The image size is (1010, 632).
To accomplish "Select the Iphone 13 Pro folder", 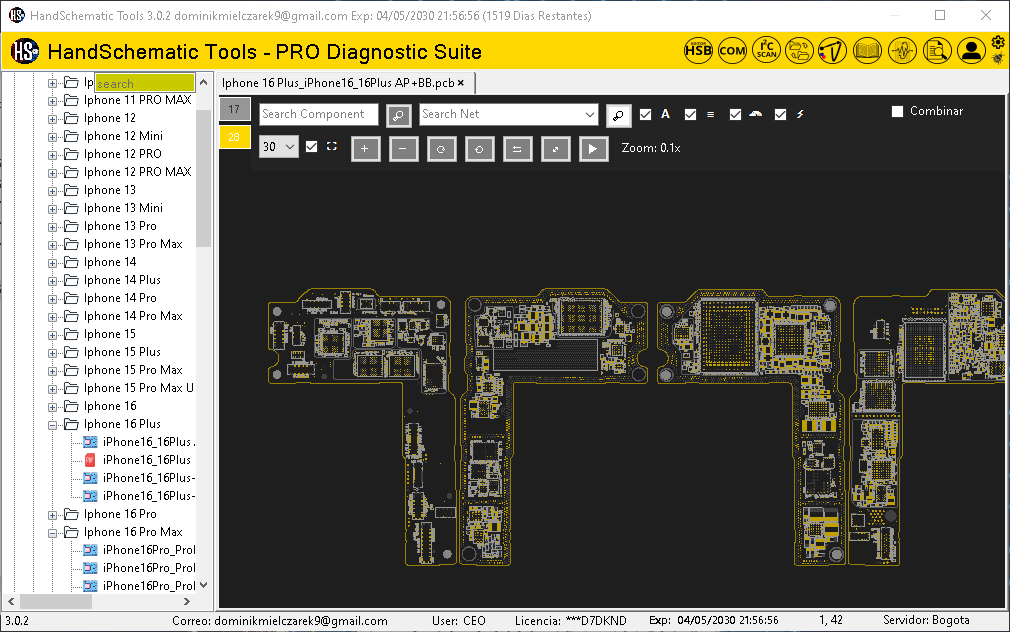I will [x=120, y=226].
